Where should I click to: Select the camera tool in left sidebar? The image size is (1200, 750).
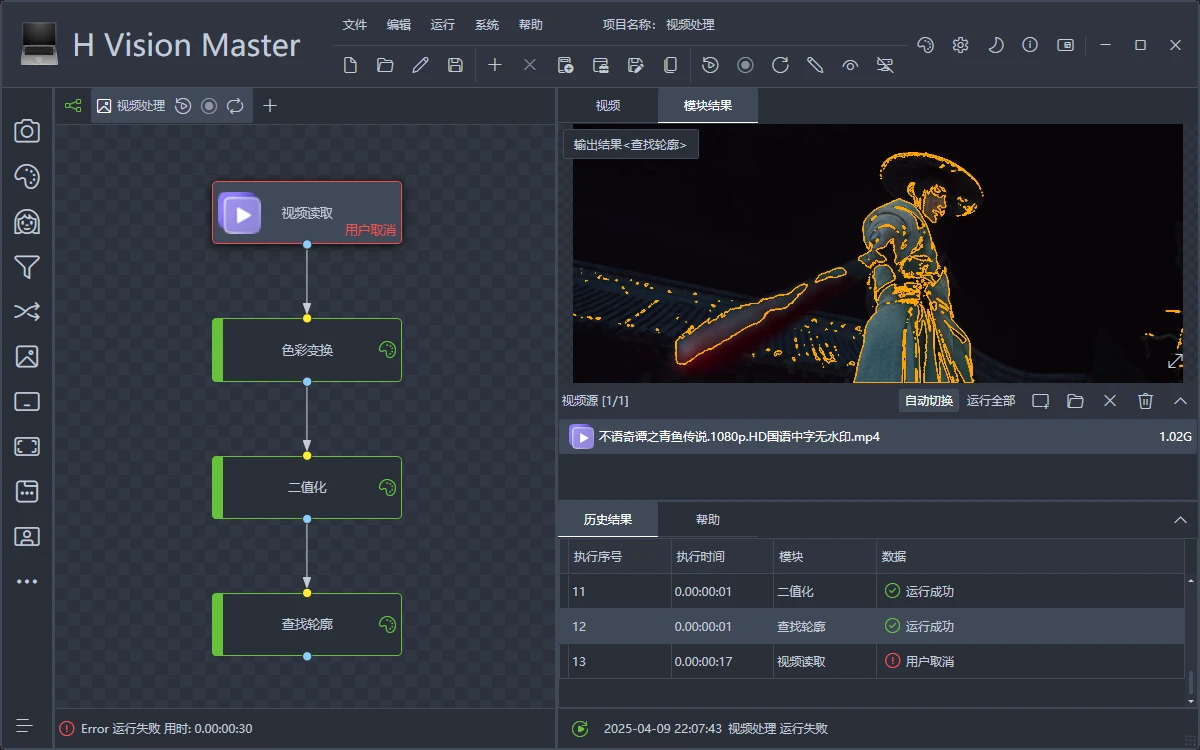(x=27, y=131)
